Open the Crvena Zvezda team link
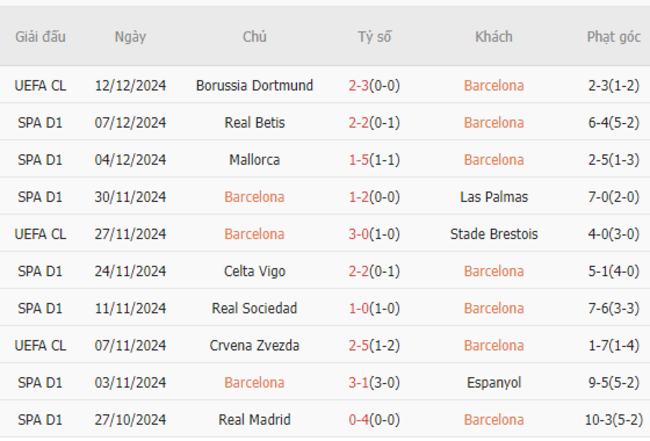This screenshot has height=441, width=650. [255, 345]
